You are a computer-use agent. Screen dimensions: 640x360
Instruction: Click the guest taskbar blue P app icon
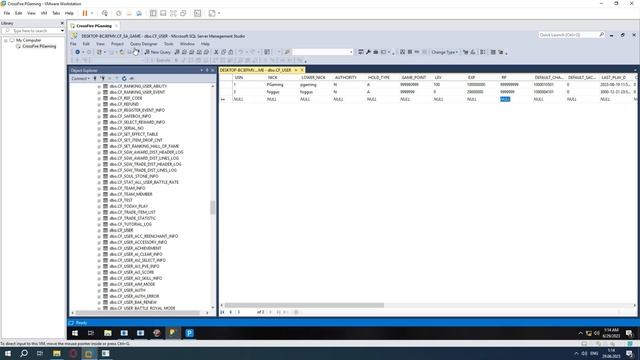[189, 333]
